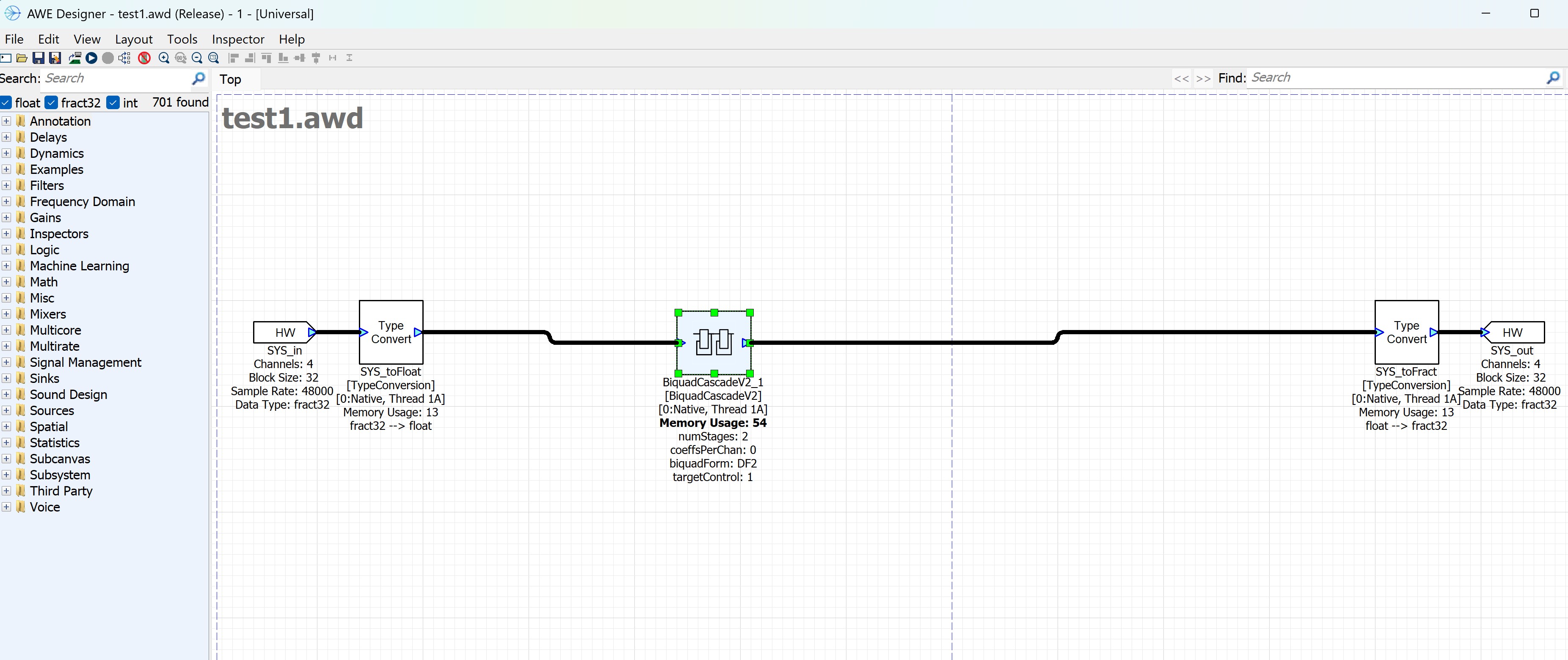Expand the Signal Management folder
1568x660 pixels.
(x=6, y=363)
